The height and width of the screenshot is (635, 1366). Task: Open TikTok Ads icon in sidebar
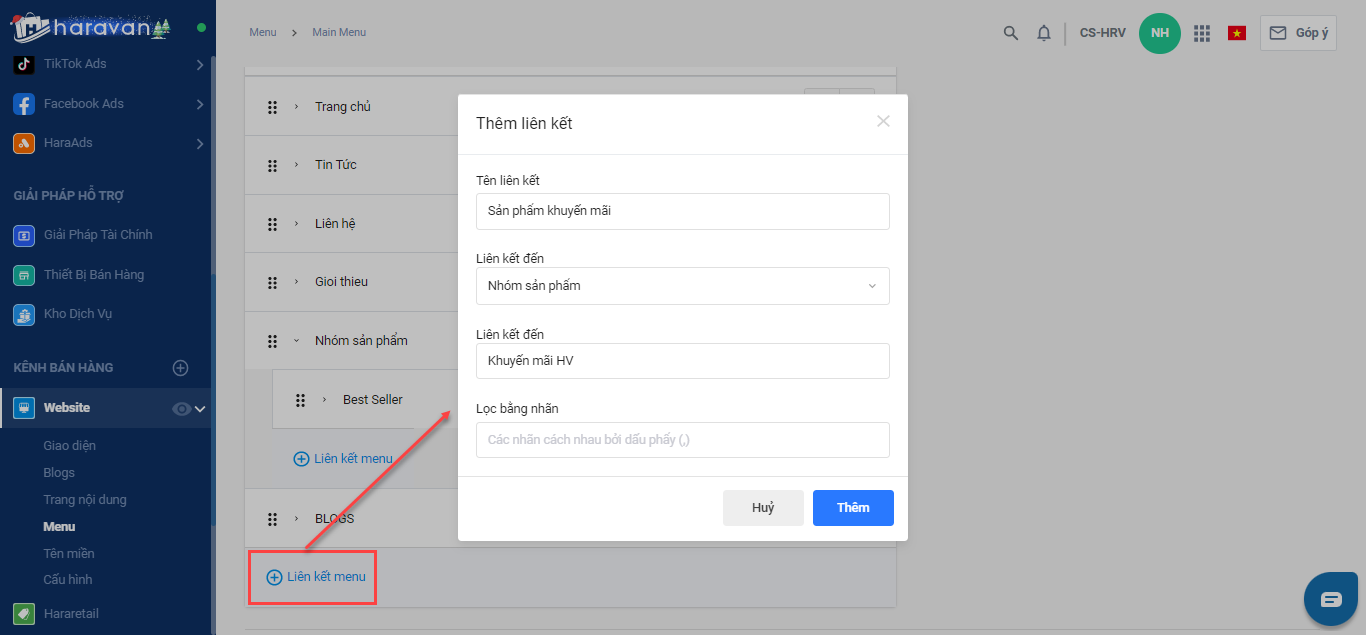click(24, 64)
